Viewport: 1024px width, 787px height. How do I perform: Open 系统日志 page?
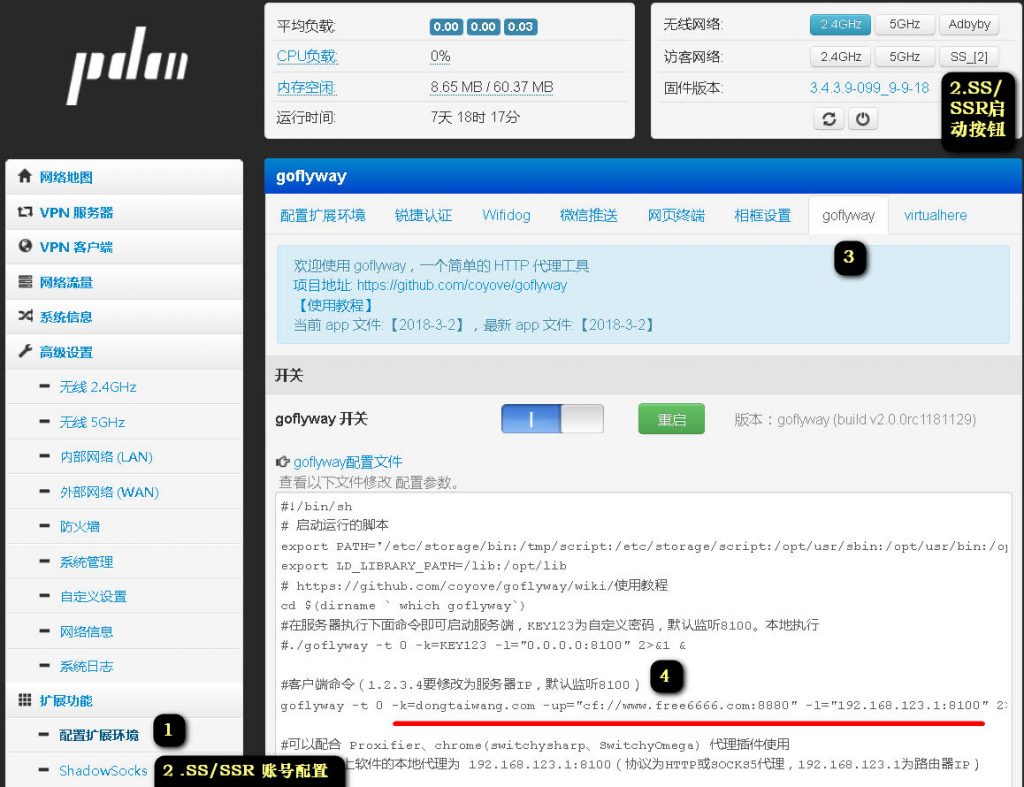tap(86, 666)
